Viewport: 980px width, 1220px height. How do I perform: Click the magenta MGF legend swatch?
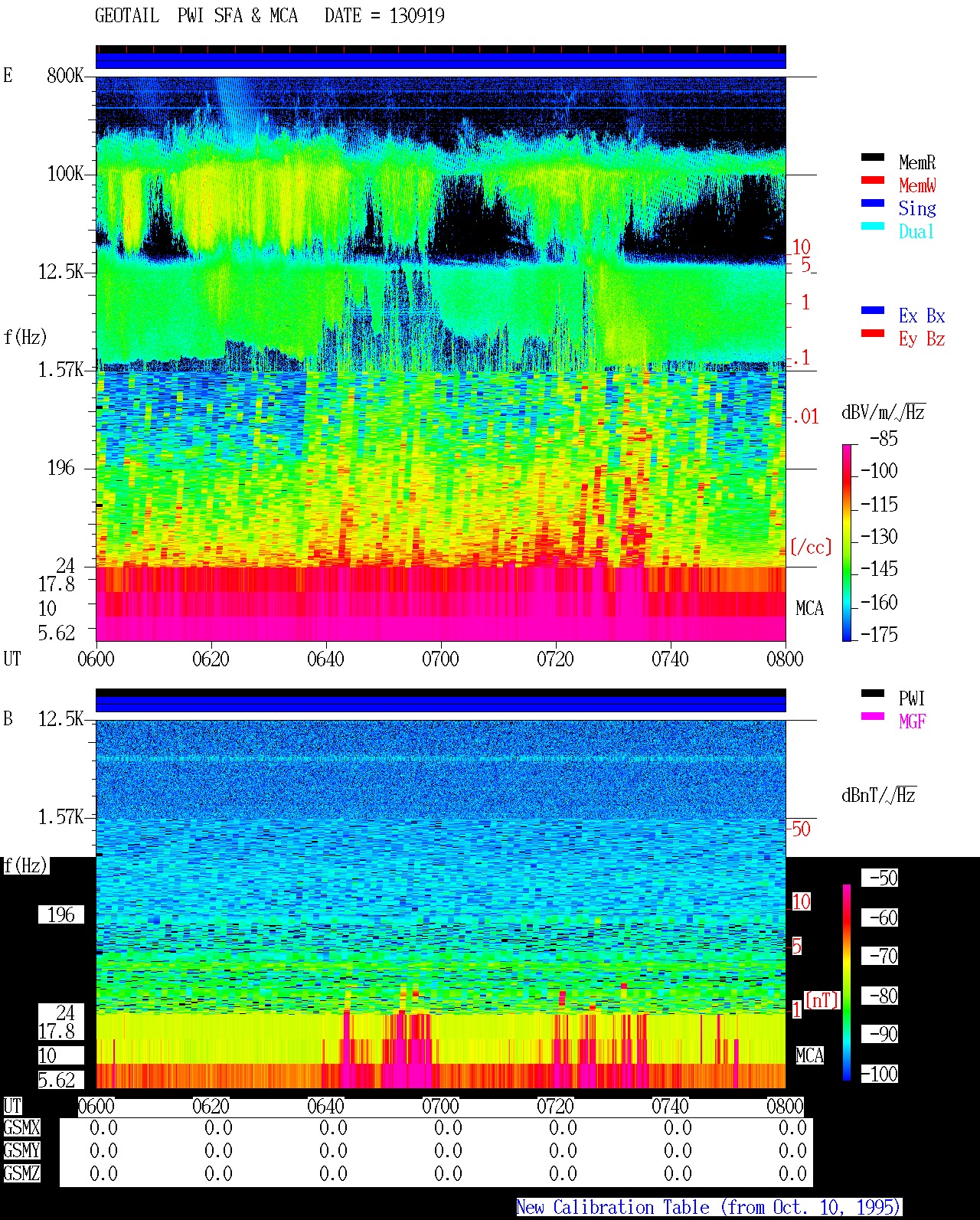[873, 717]
